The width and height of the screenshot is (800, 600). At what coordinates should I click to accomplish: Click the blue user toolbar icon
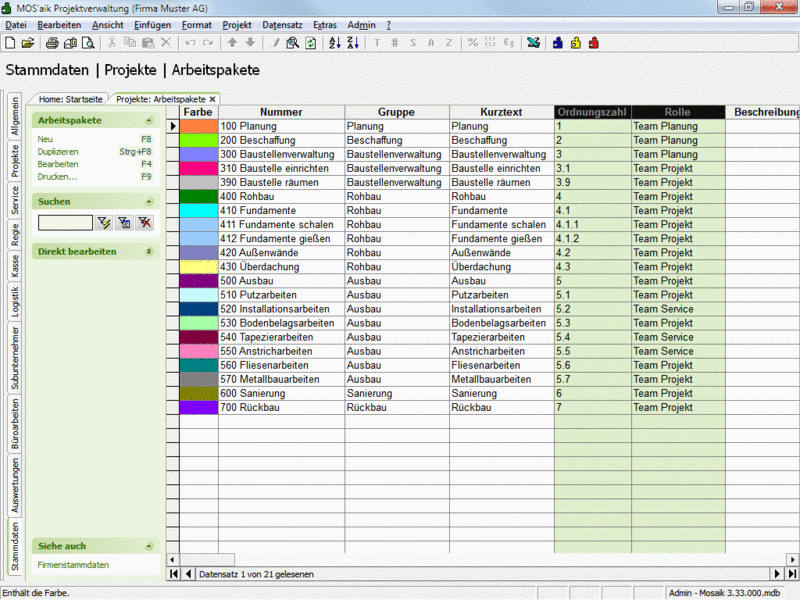click(558, 43)
